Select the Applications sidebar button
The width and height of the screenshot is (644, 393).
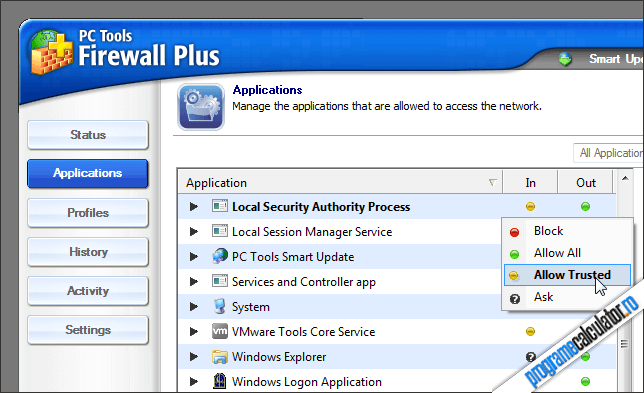(x=88, y=173)
